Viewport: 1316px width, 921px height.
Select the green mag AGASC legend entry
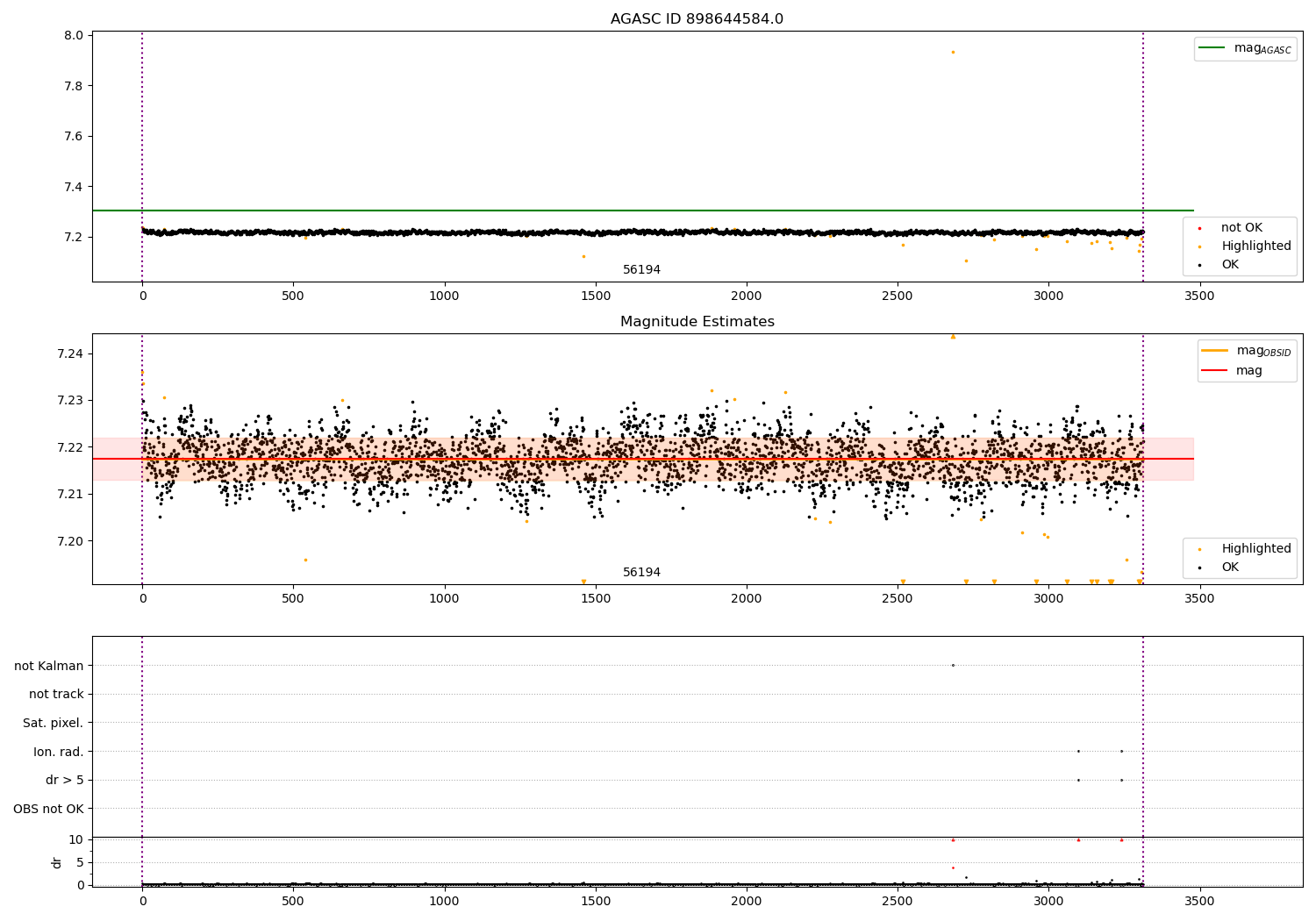1245,48
